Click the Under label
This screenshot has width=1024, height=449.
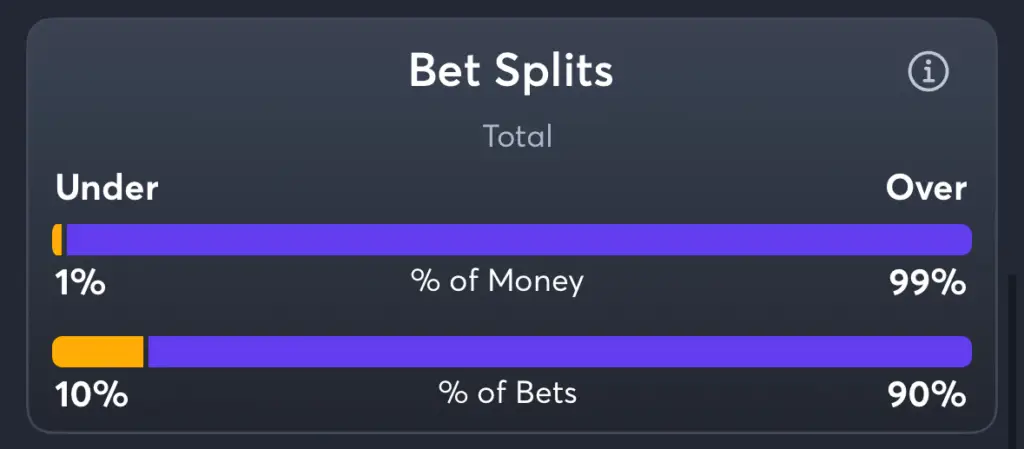pyautogui.click(x=106, y=189)
